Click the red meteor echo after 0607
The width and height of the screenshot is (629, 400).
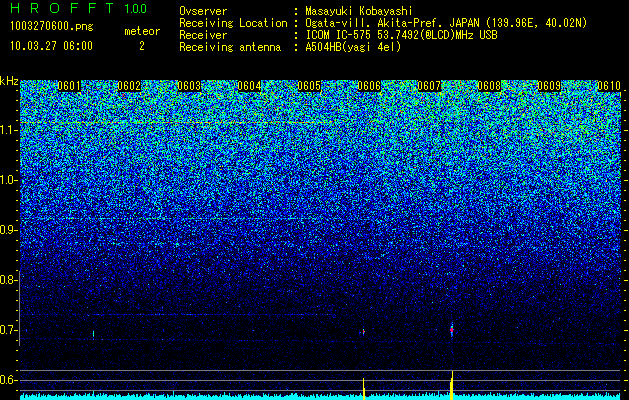[452, 330]
